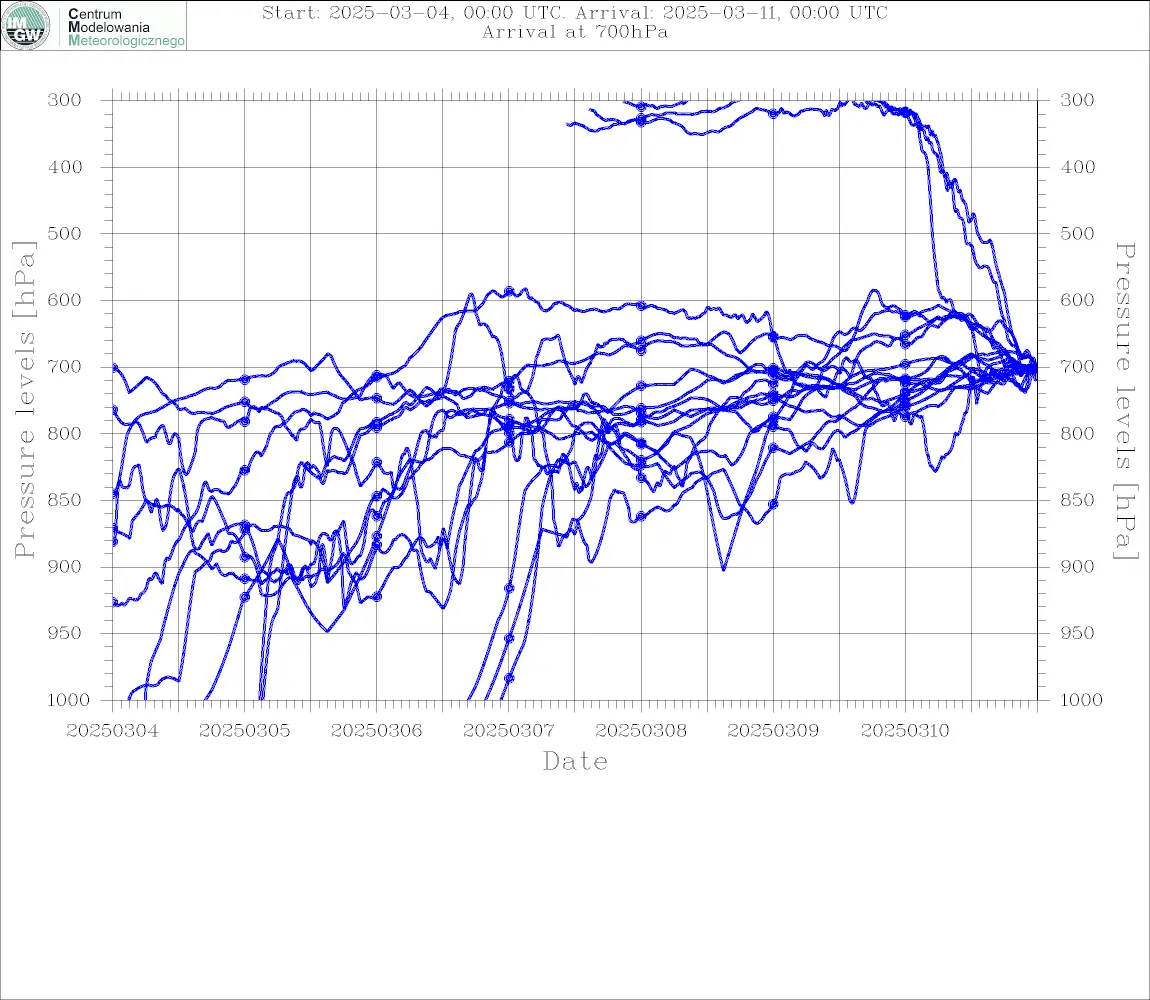
Task: Click left axis value 300
Action: [x=65, y=100]
